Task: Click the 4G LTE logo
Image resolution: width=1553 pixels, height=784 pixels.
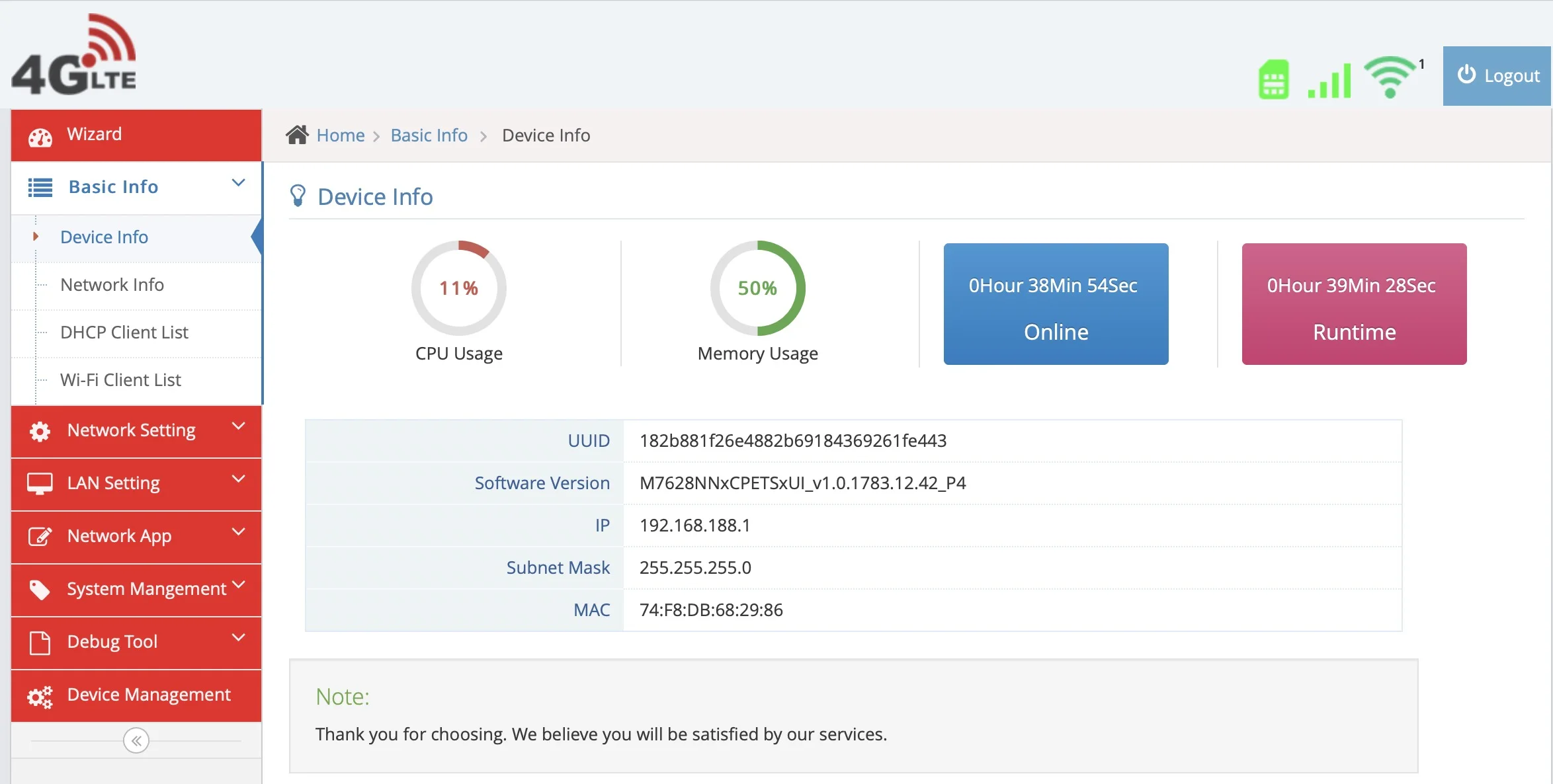Action: pos(74,54)
